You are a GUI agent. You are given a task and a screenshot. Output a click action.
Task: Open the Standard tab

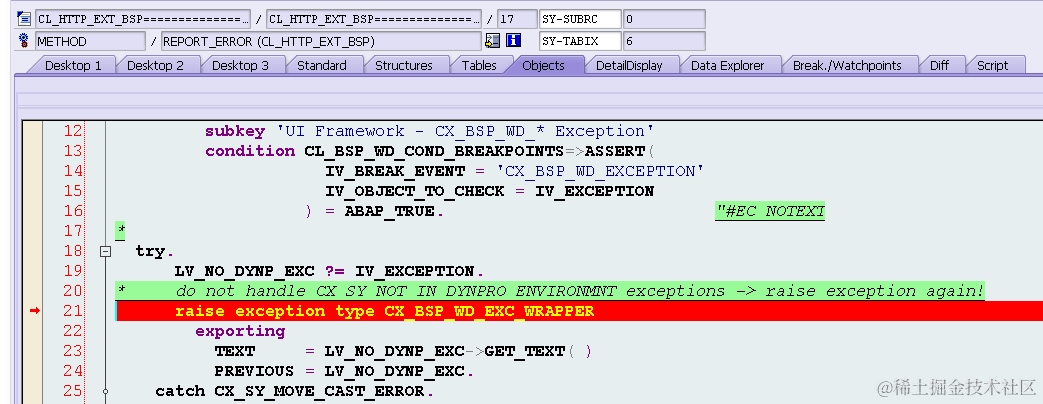coord(322,65)
